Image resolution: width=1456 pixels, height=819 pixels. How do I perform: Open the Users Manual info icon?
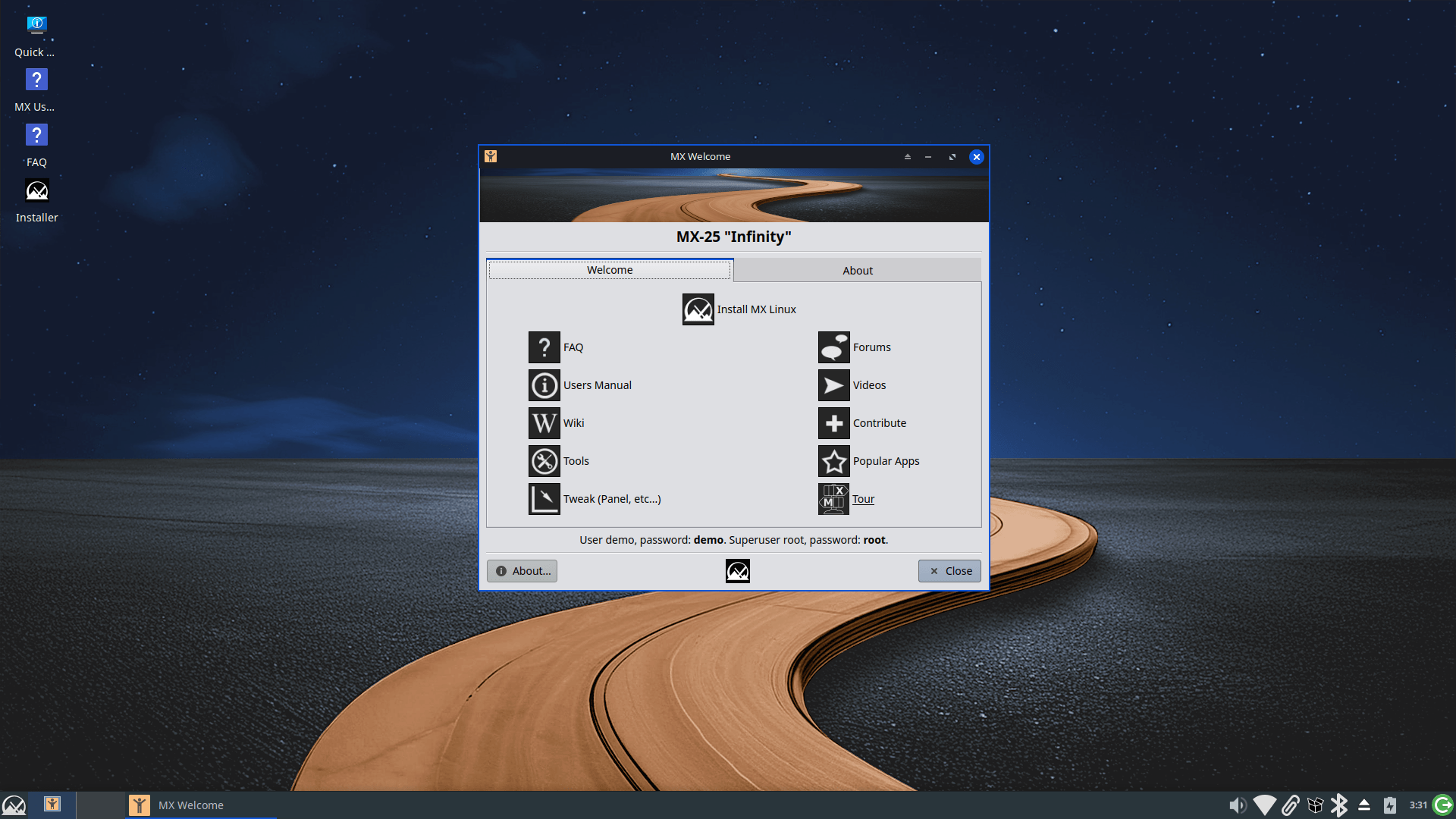coord(544,385)
